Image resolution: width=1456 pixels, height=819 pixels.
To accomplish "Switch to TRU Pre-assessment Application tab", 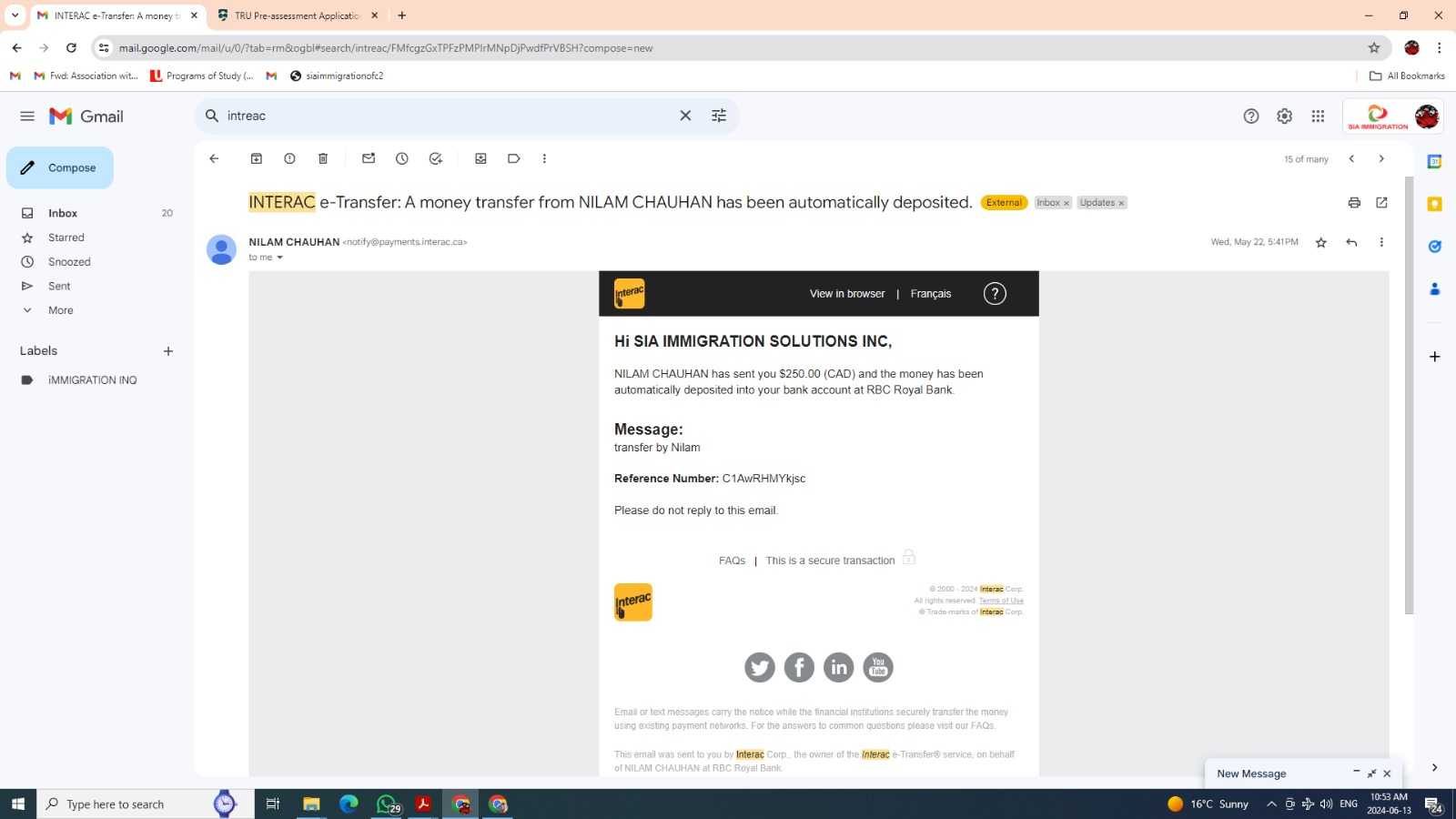I will (297, 15).
